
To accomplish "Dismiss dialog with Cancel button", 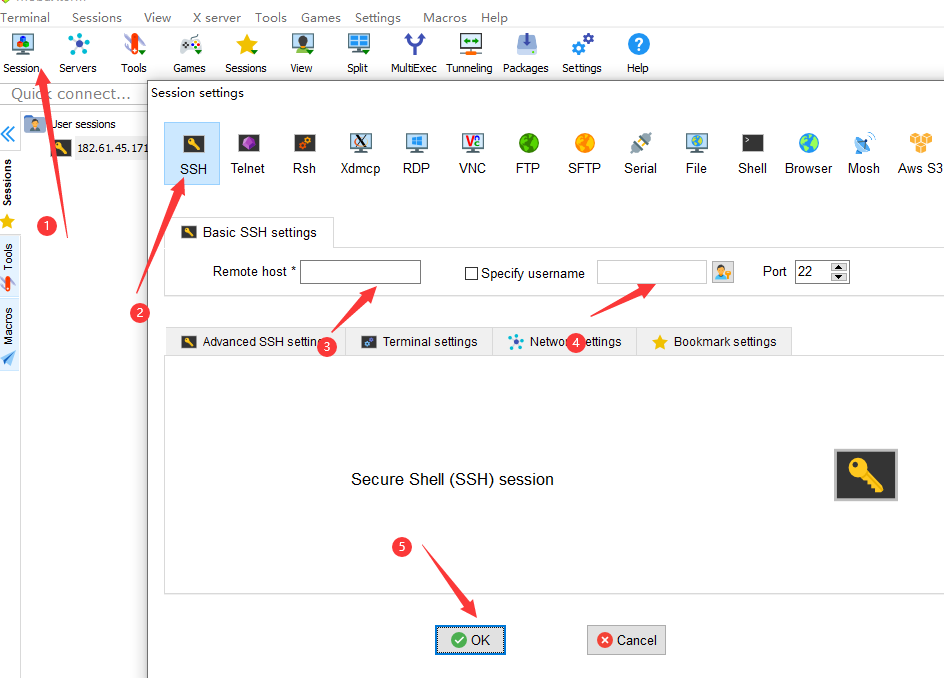I will point(626,640).
